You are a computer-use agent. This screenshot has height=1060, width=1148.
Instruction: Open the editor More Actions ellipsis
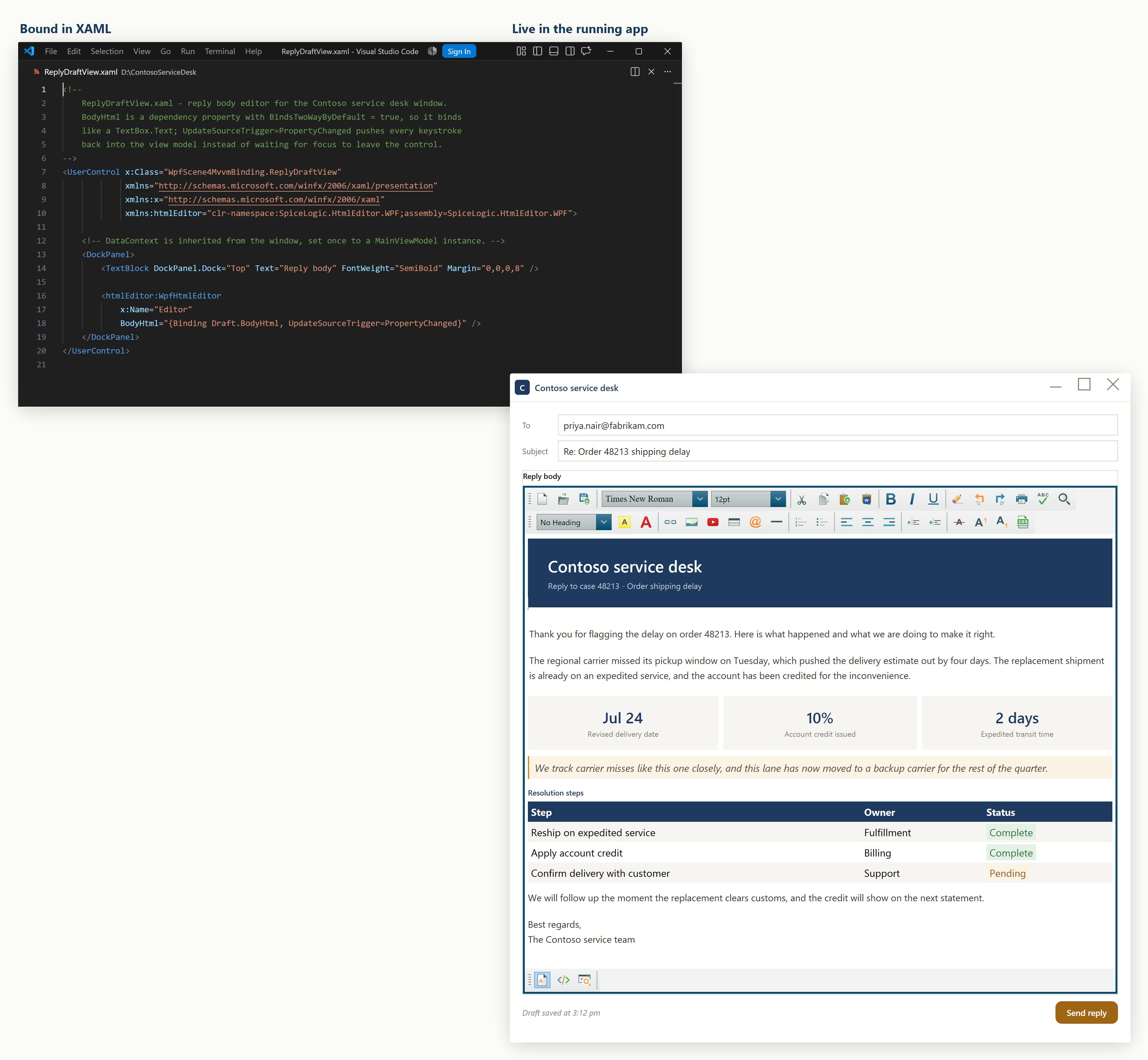pos(668,72)
